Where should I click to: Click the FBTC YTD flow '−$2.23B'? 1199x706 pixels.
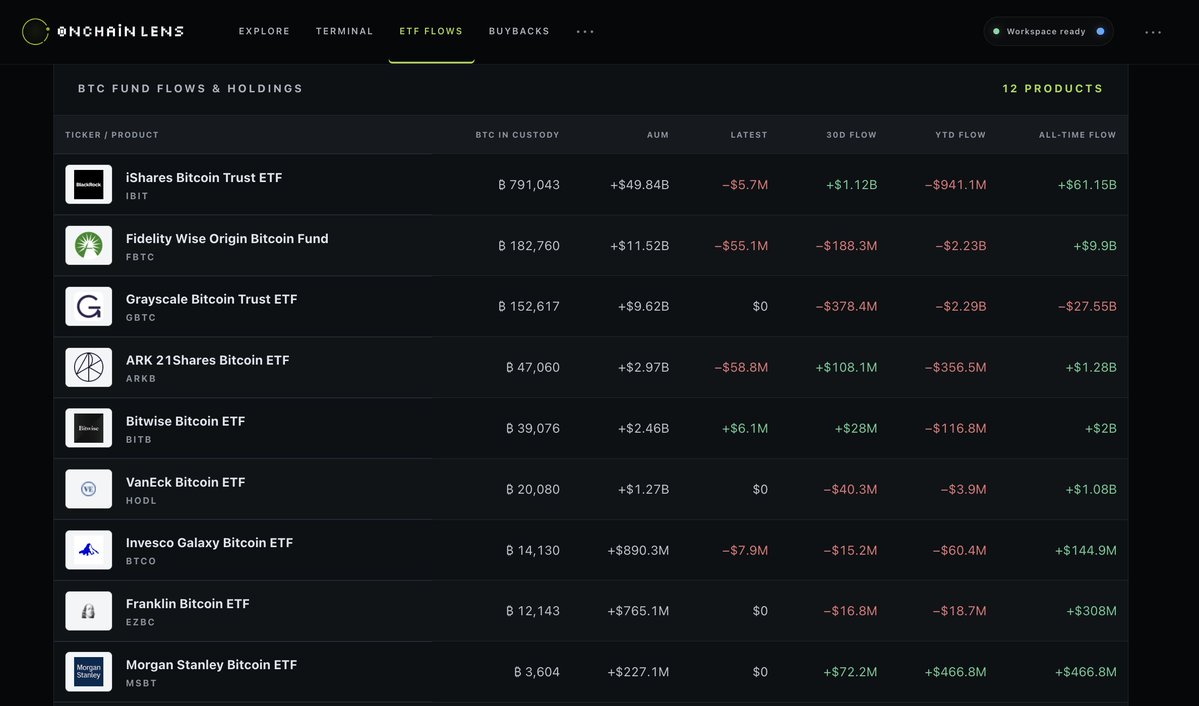[x=961, y=246]
